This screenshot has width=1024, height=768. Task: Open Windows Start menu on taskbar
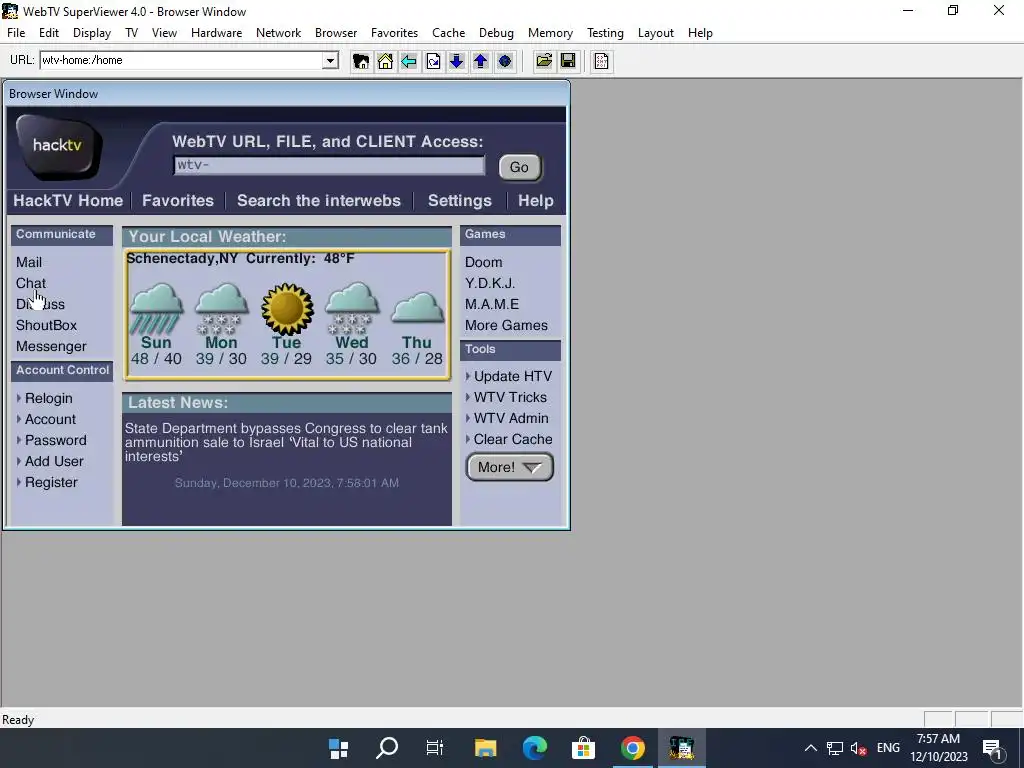338,748
